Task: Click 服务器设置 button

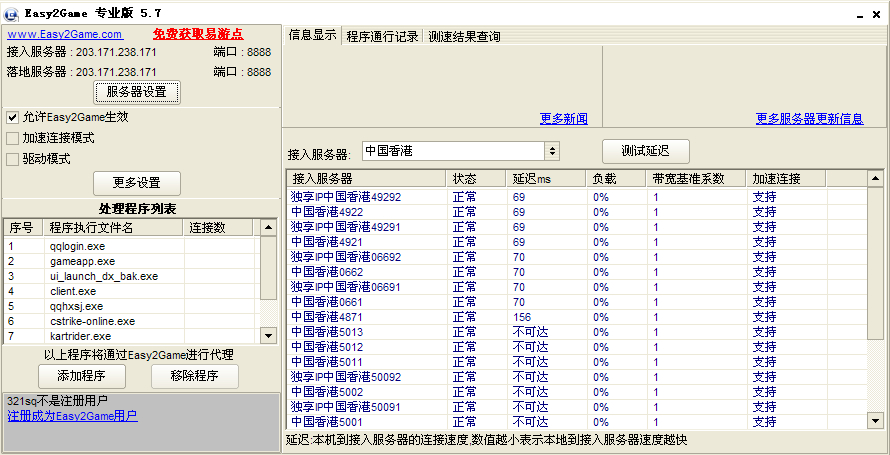Action: (x=137, y=92)
